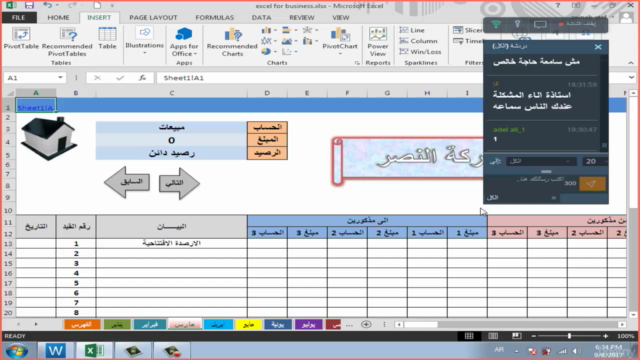Save the workbook from Quick Access
This screenshot has width=640, height=360.
click(x=29, y=5)
